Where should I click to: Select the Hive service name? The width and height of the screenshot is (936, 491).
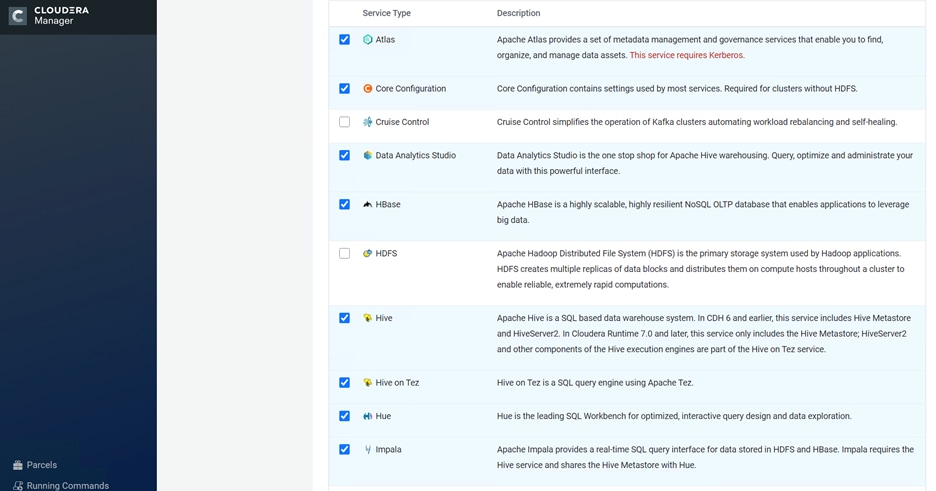pos(384,318)
